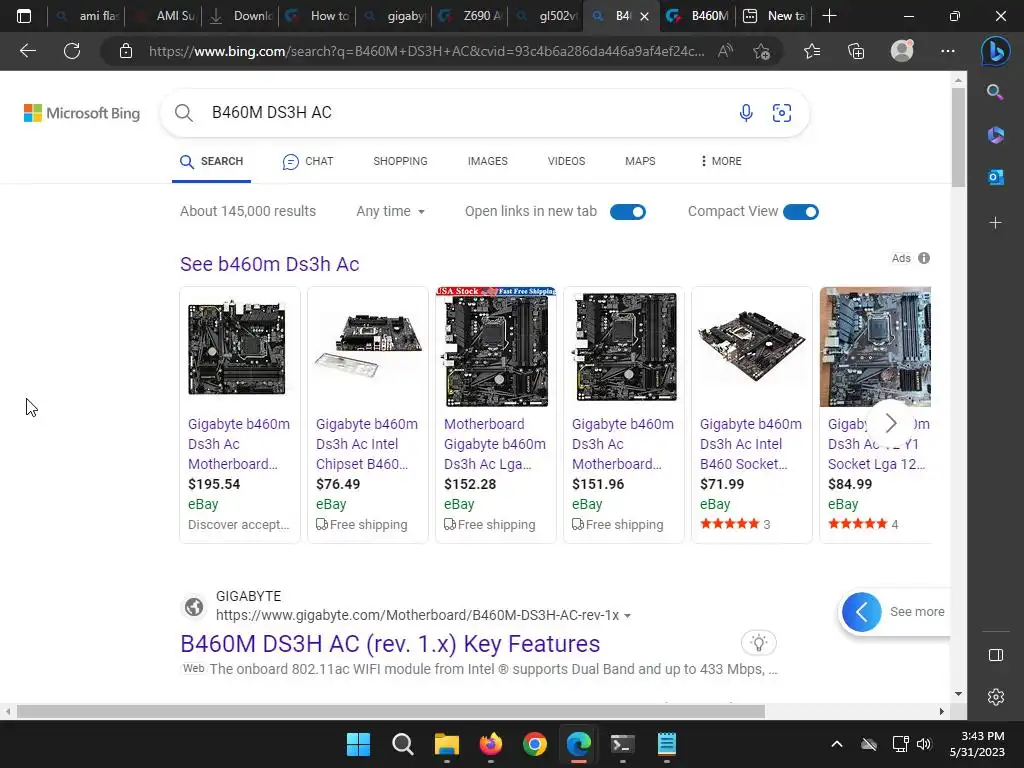Switch to the New tab browser tab

pyautogui.click(x=775, y=16)
